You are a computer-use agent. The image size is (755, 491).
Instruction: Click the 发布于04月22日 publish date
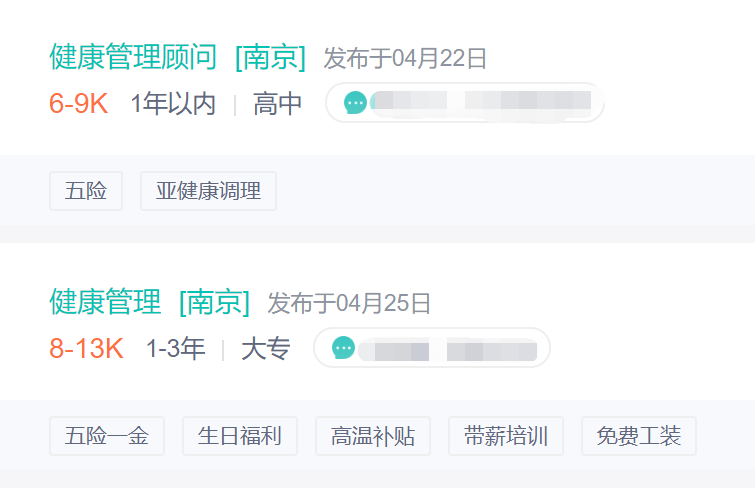[x=405, y=58]
